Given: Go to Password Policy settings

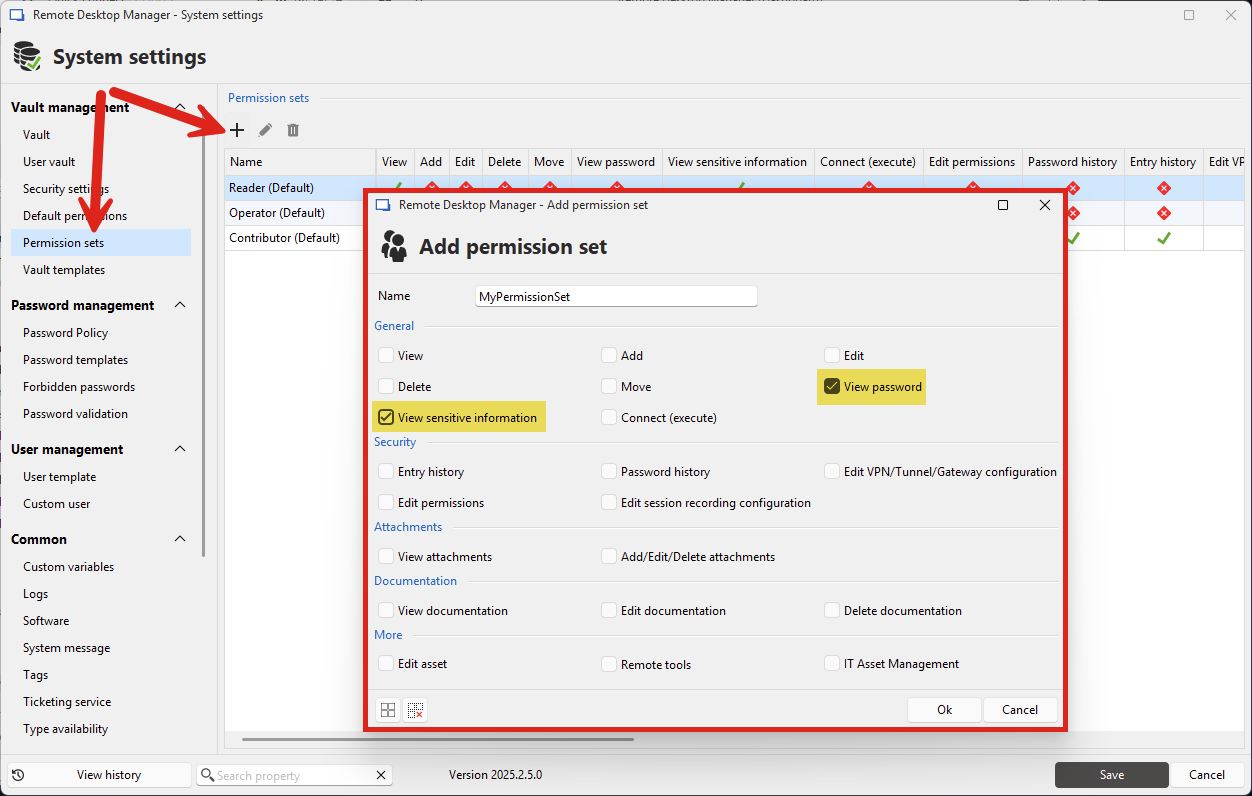Looking at the screenshot, I should tap(66, 333).
